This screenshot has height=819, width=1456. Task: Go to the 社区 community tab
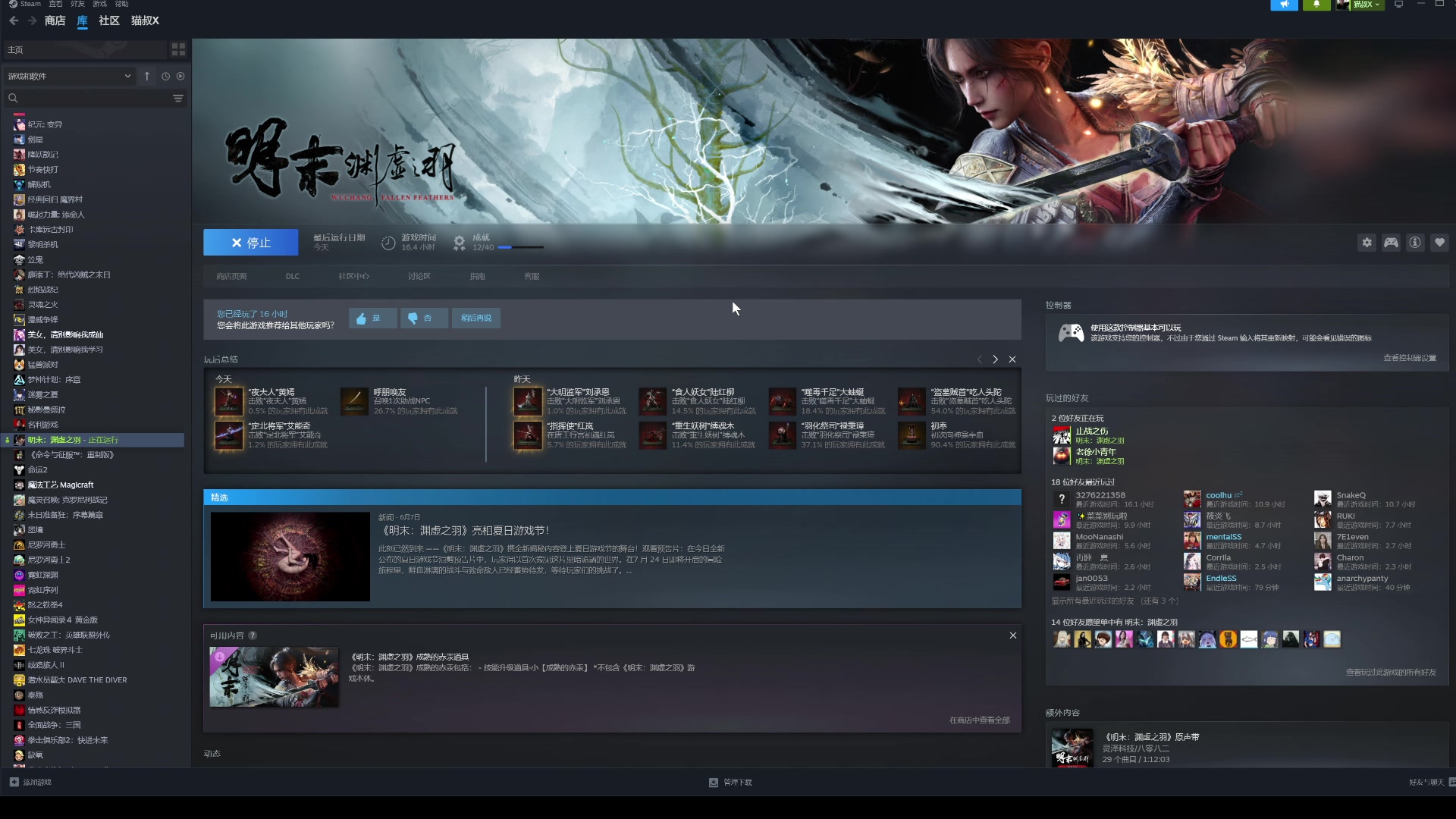pos(109,20)
